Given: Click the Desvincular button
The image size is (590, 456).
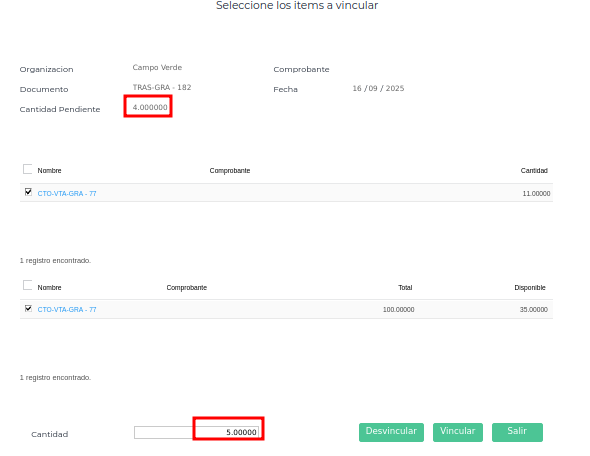Looking at the screenshot, I should (x=391, y=432).
